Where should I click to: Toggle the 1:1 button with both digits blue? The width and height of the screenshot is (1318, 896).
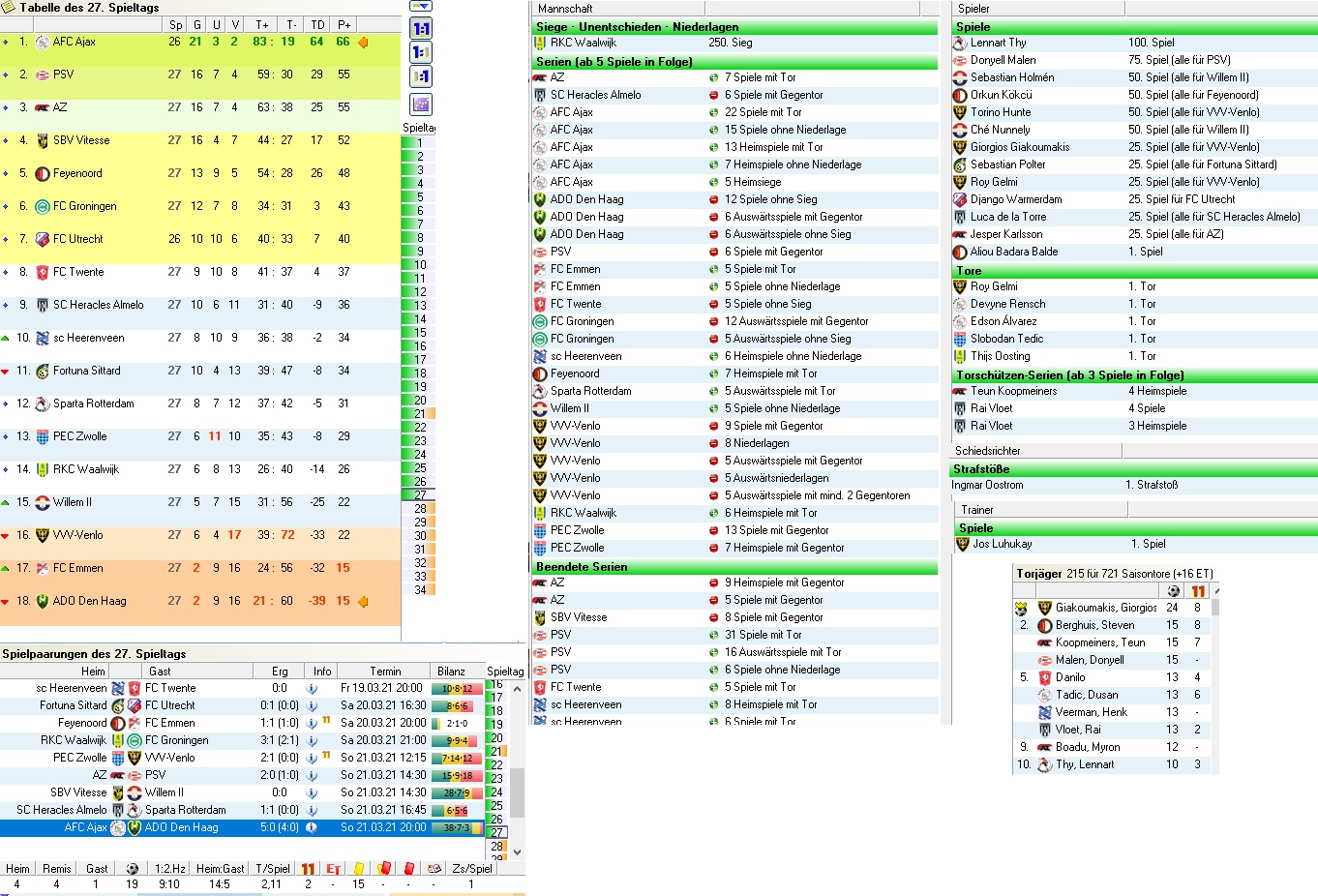[421, 28]
